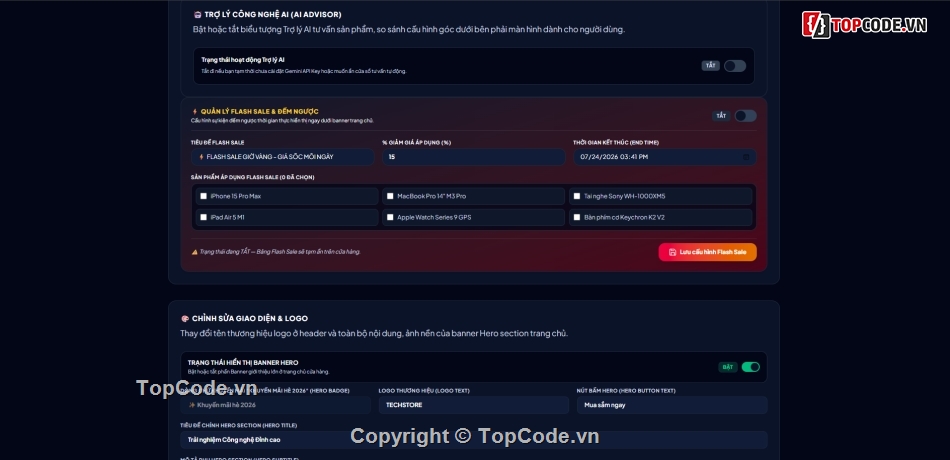Viewport: 950px width, 460px height.
Task: Click the "NÚT BẤM HERO (HERO BUTTON TEXT)" label
Action: coord(626,391)
